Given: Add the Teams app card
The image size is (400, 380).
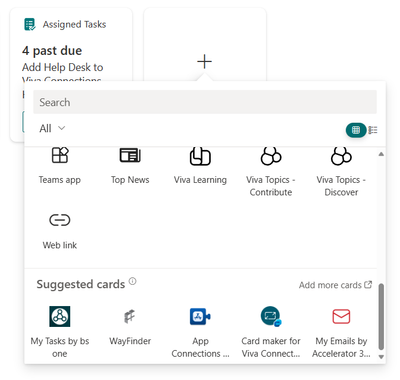Looking at the screenshot, I should pos(60,166).
